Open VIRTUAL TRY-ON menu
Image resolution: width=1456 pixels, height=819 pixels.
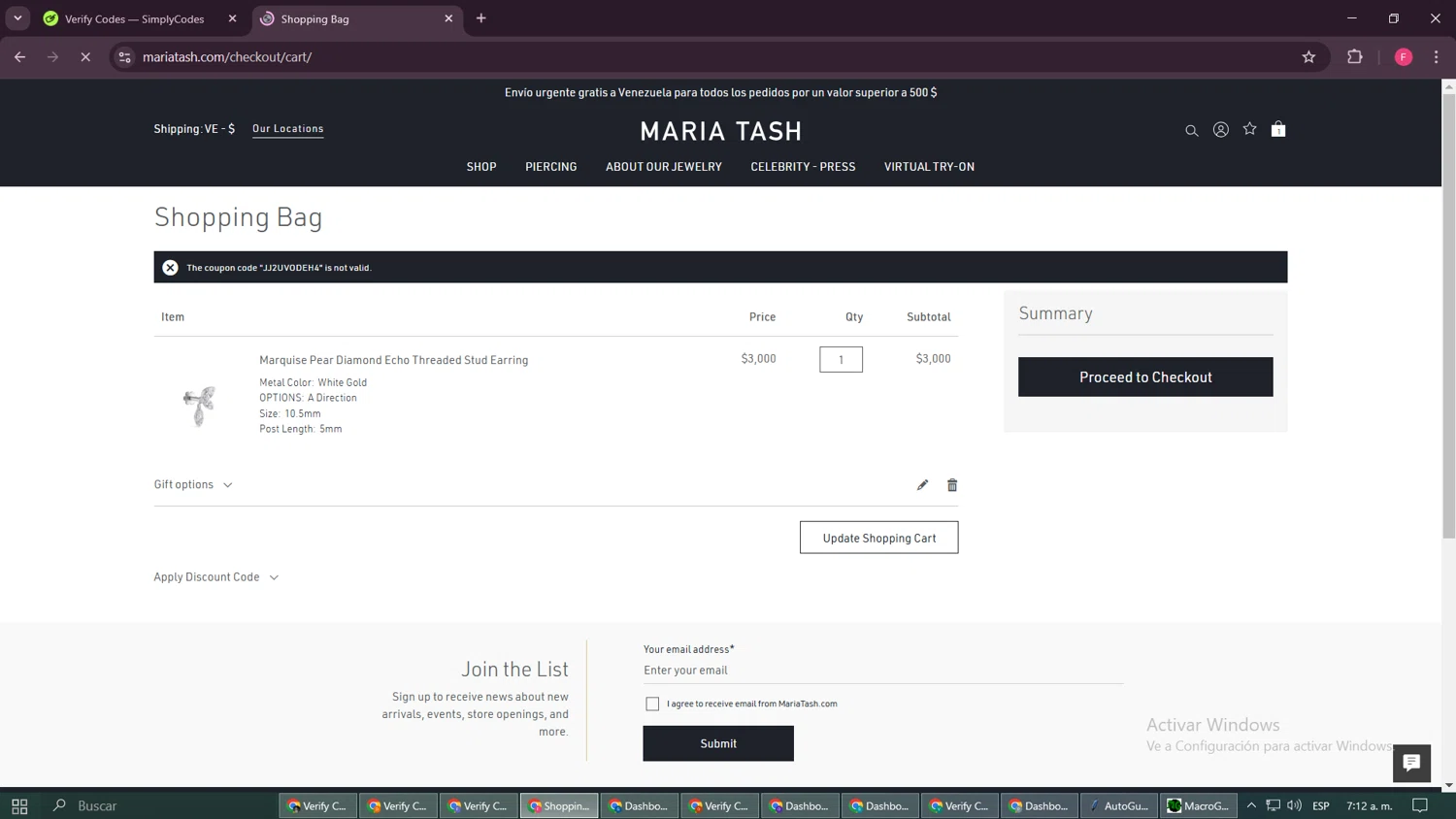[929, 167]
